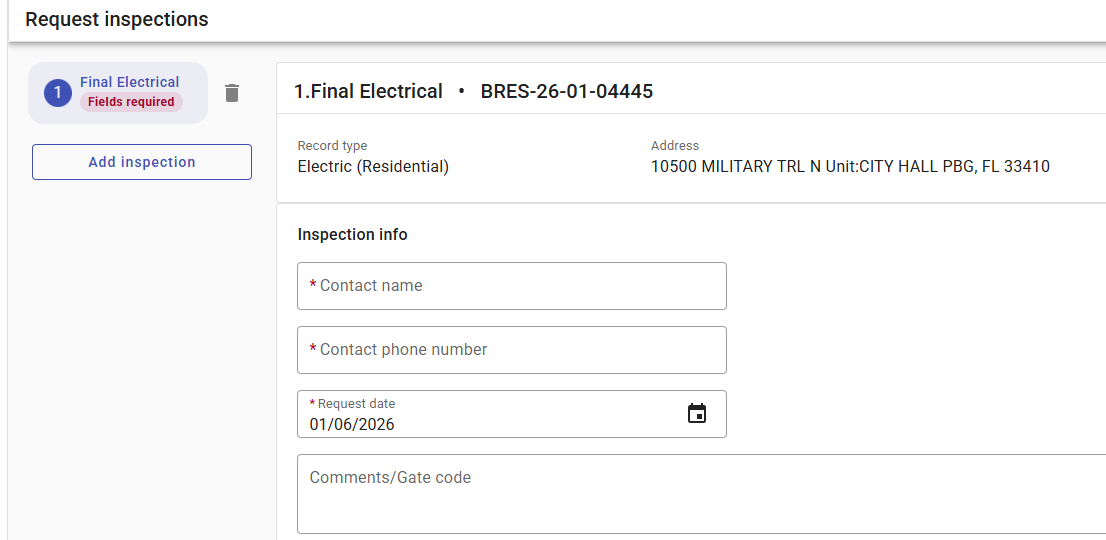
Task: Click the Address label
Action: tap(675, 146)
